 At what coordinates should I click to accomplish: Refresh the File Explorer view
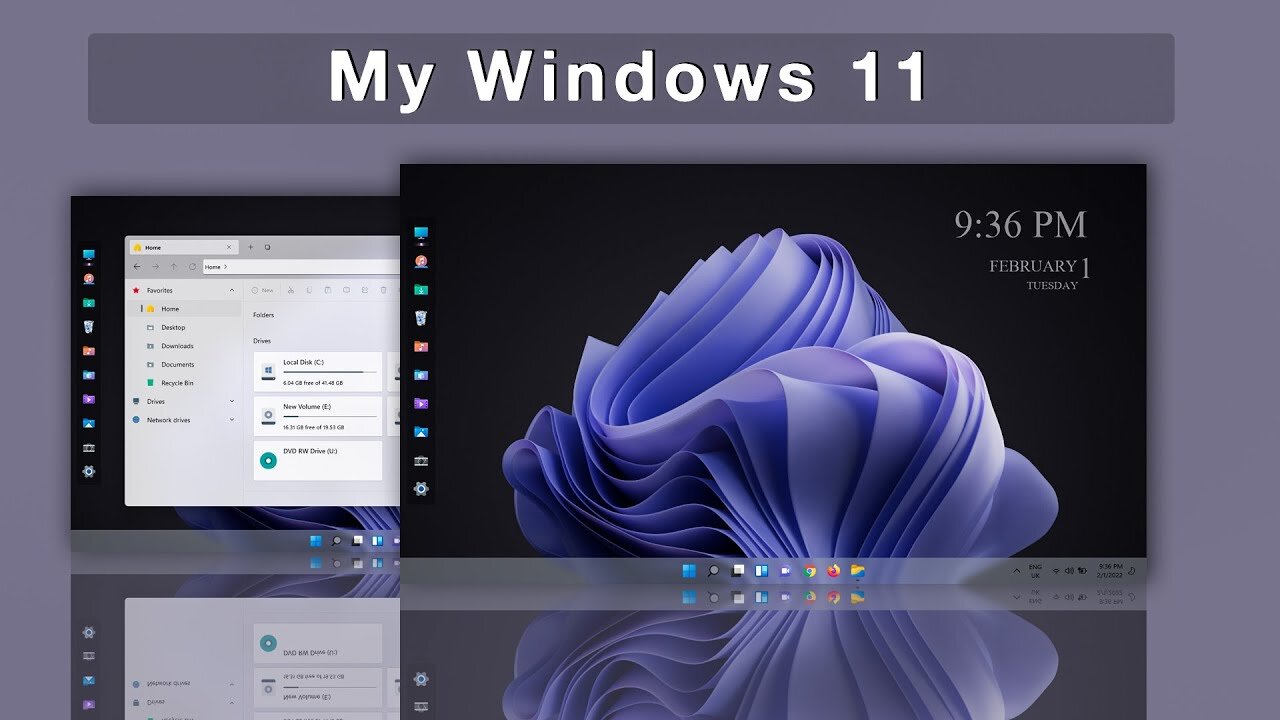point(192,267)
